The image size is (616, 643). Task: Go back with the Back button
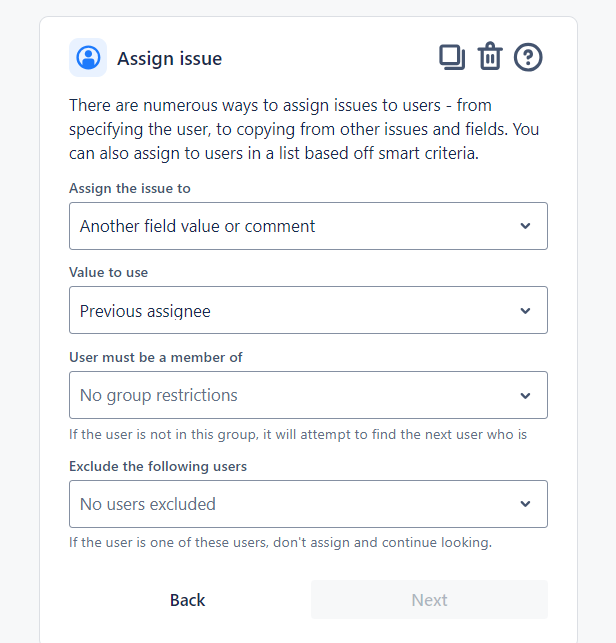click(x=187, y=600)
